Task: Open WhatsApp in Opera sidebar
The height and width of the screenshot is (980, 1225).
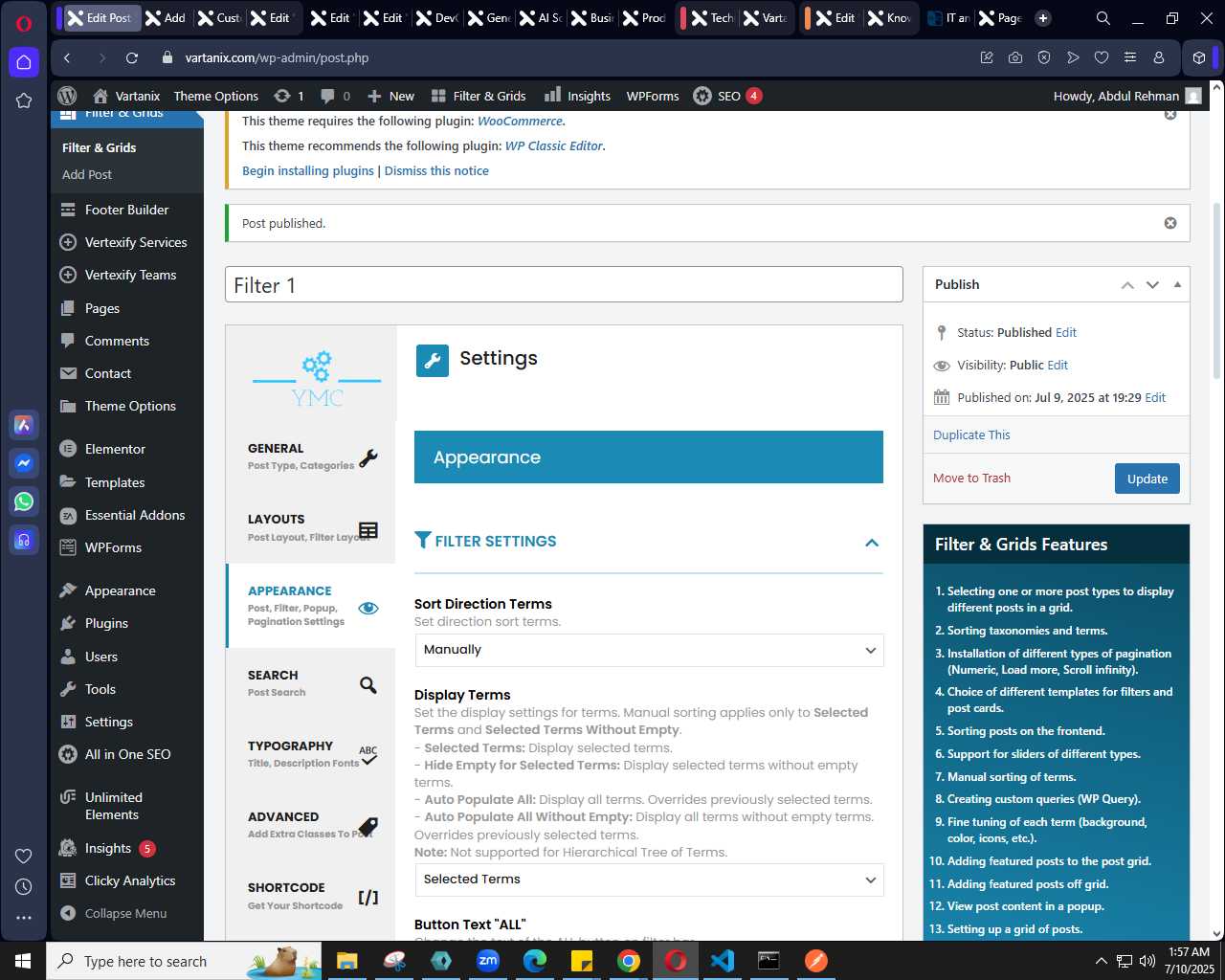Action: pos(24,501)
